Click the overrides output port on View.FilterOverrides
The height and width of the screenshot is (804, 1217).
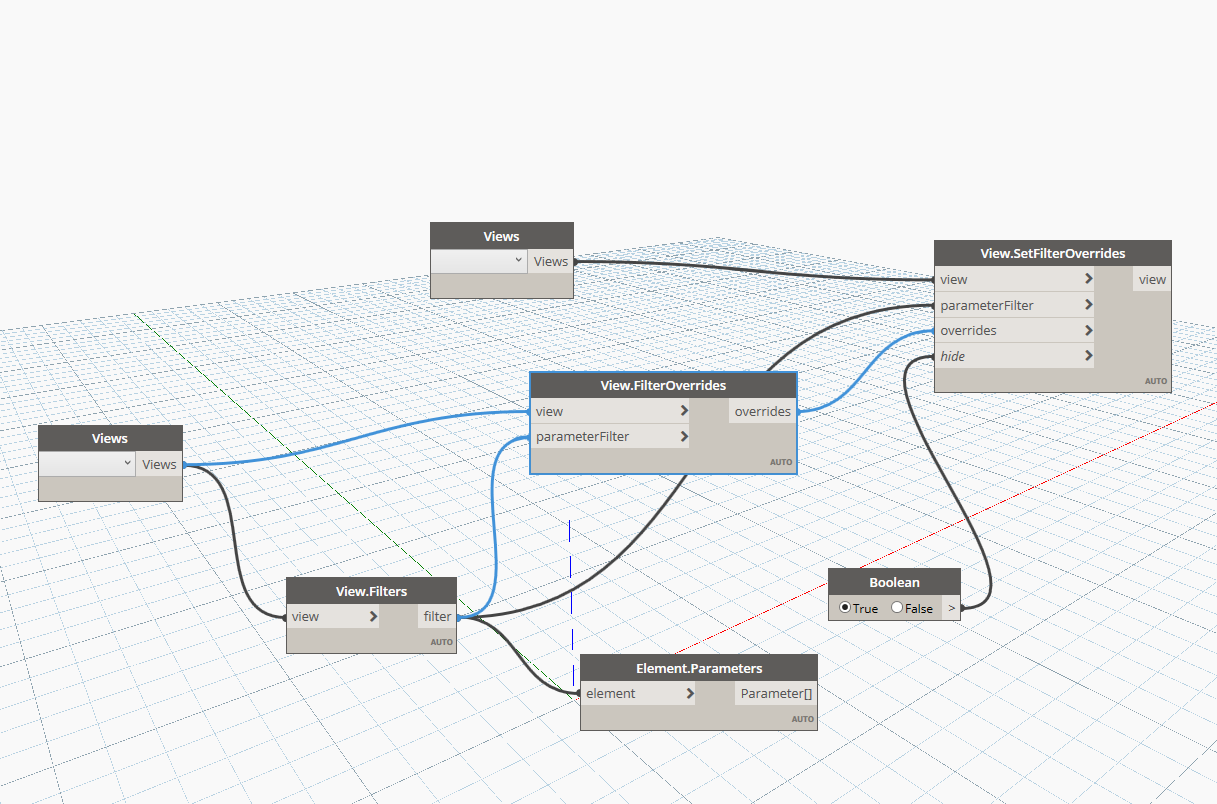[762, 411]
